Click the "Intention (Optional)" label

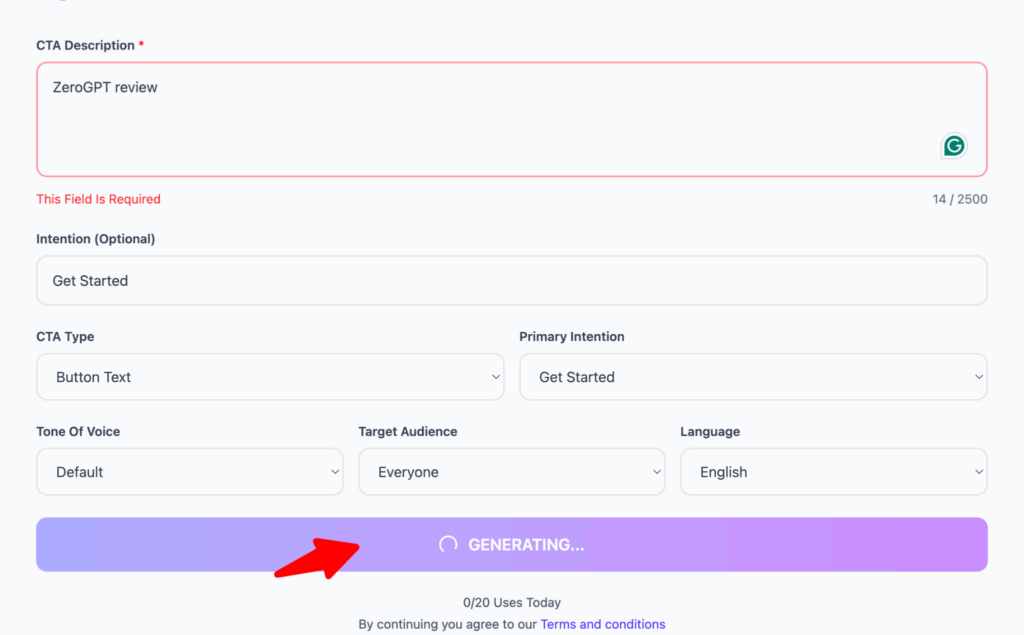[x=95, y=239]
